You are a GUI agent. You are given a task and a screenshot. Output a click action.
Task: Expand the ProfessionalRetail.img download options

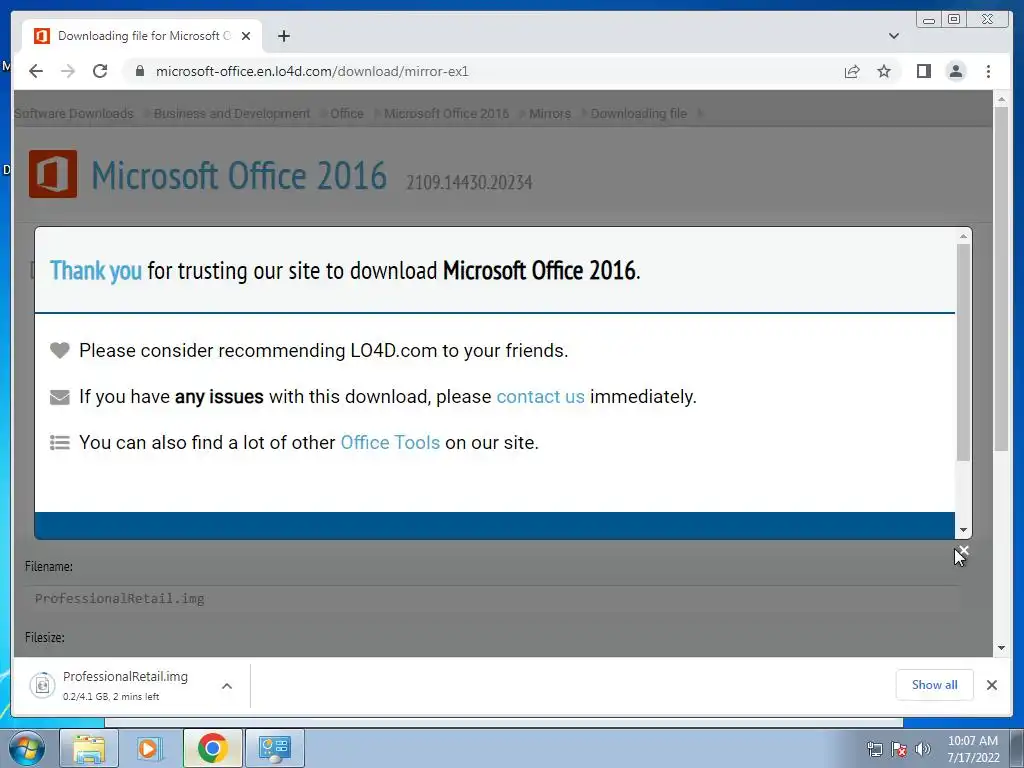(x=227, y=686)
